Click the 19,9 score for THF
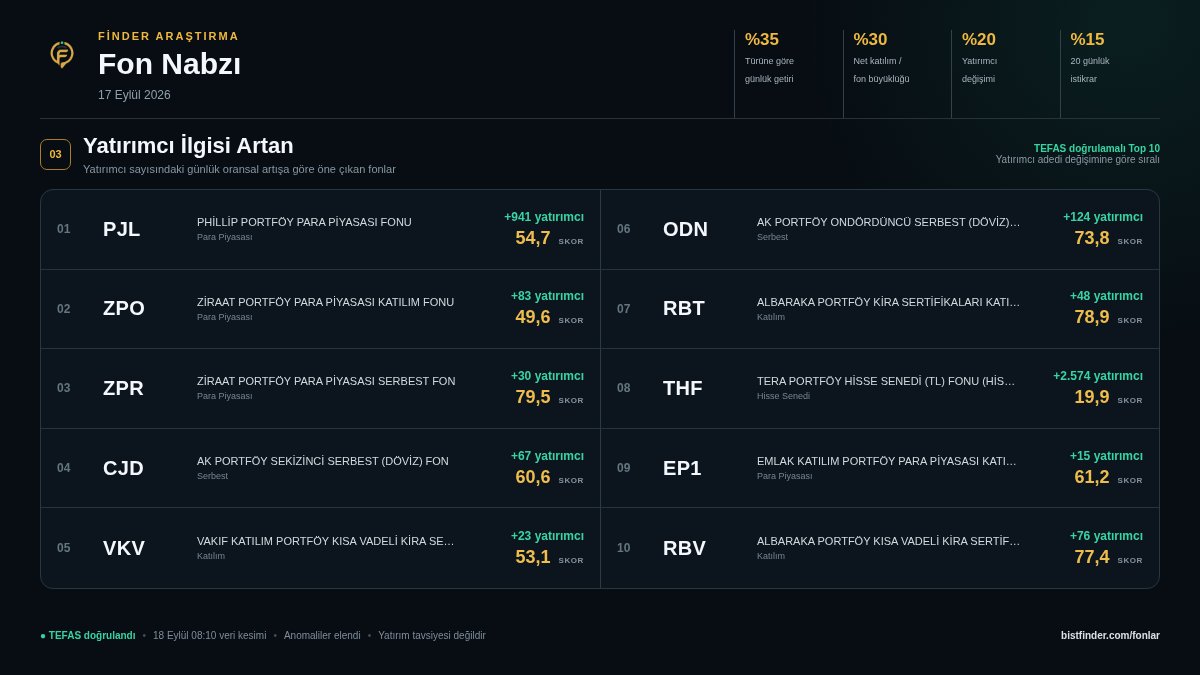This screenshot has height=675, width=1200. click(x=1092, y=397)
